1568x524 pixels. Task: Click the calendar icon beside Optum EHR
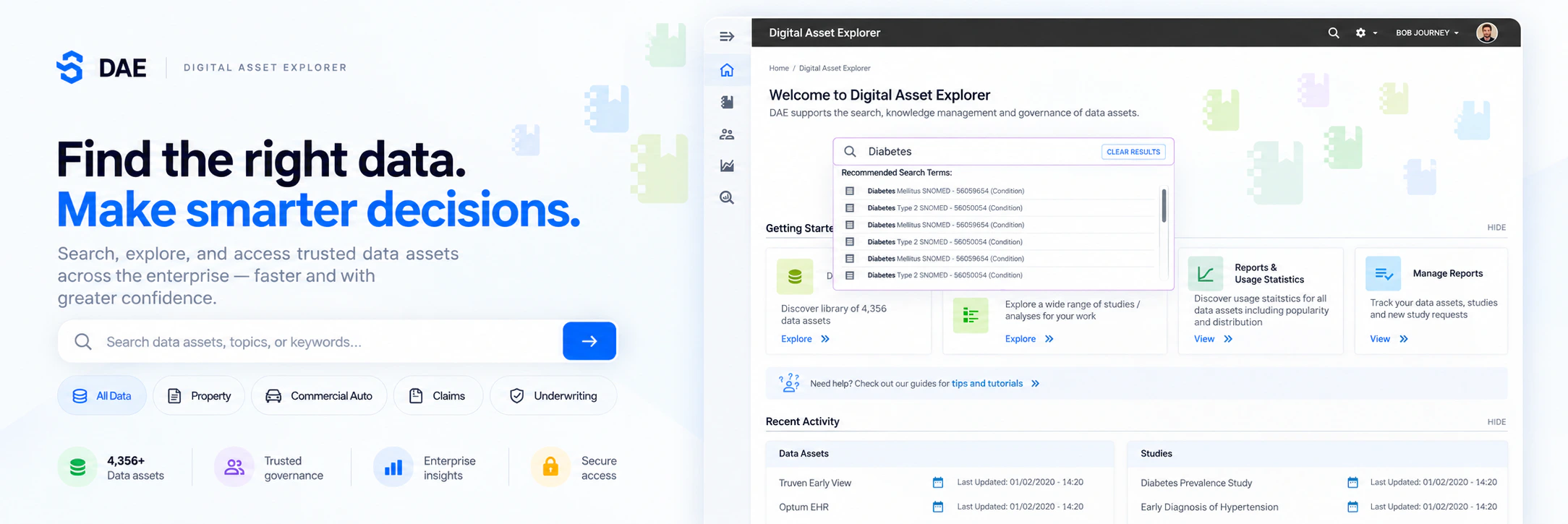[938, 507]
